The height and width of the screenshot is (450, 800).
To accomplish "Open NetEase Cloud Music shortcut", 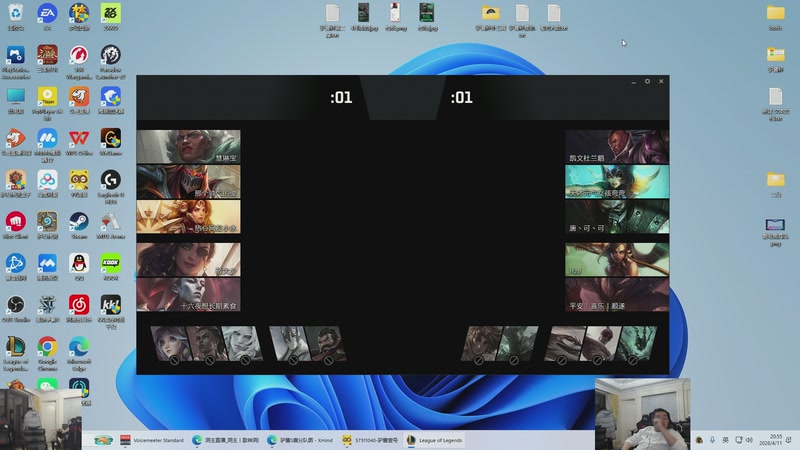I will [x=79, y=306].
